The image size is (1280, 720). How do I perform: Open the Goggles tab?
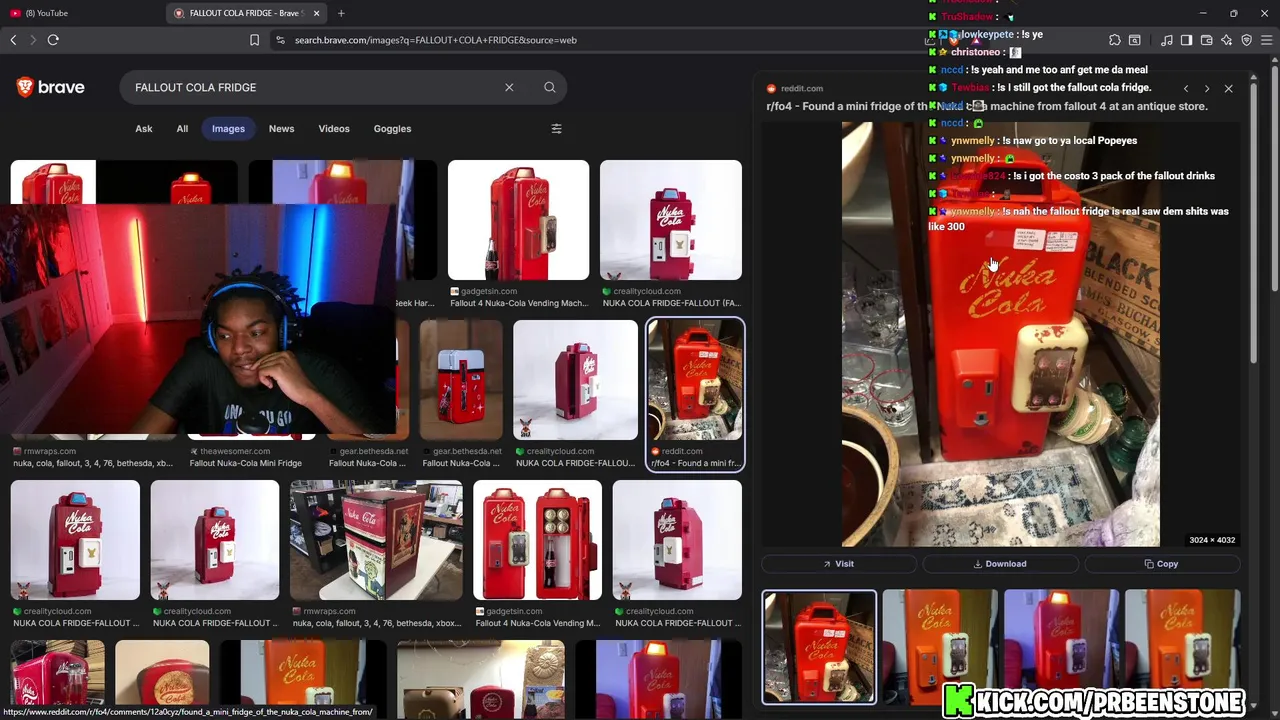pos(392,129)
